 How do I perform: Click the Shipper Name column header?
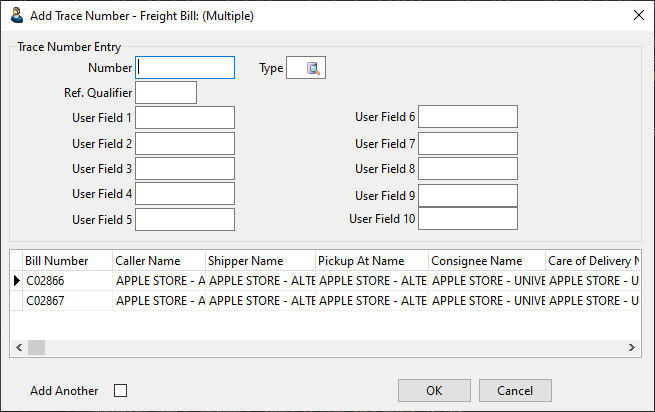pyautogui.click(x=260, y=261)
